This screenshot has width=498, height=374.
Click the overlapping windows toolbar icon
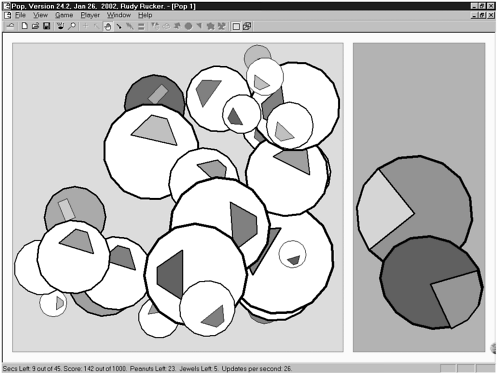pos(247,26)
